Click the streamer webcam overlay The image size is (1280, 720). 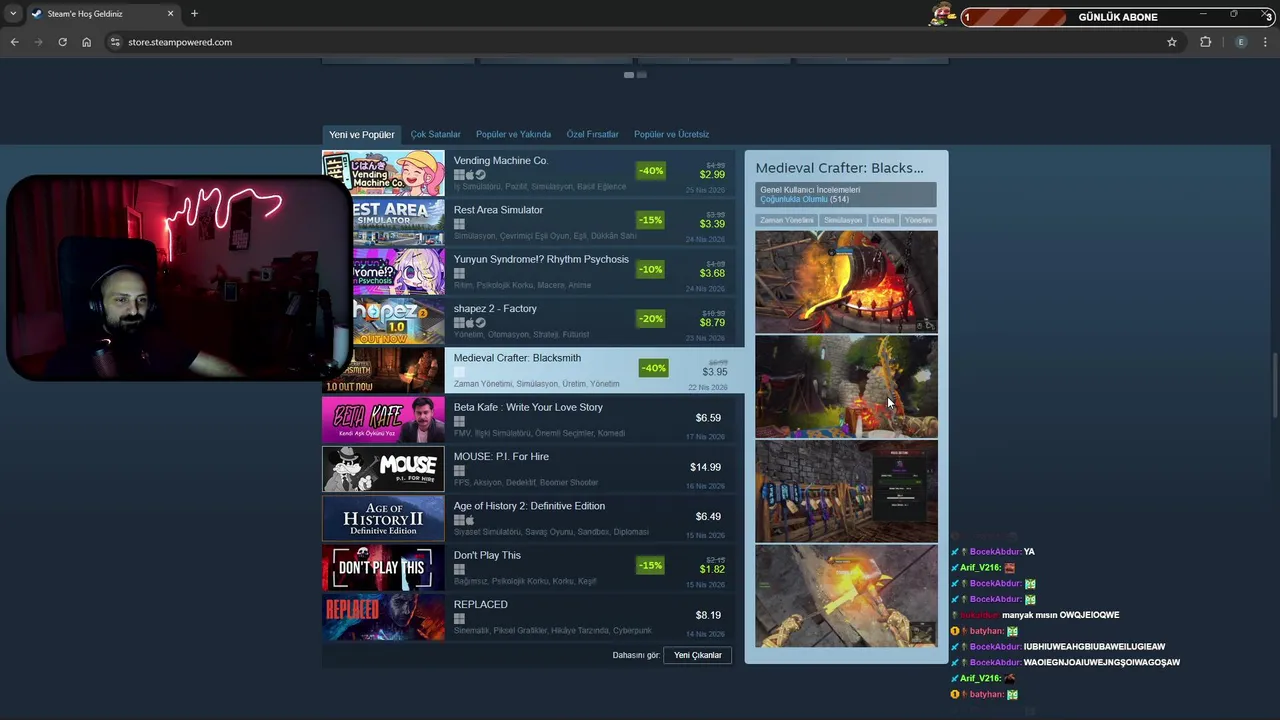coord(178,277)
